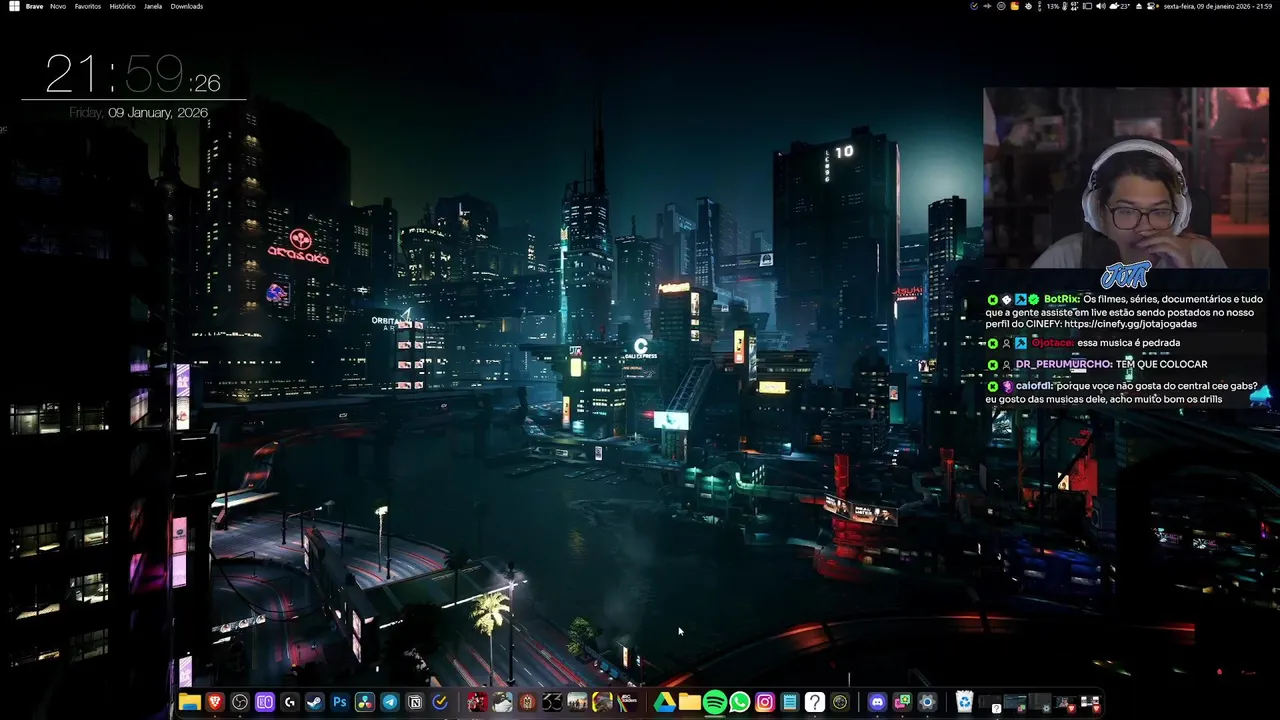
Task: Open File Explorer from the dock
Action: 190,702
